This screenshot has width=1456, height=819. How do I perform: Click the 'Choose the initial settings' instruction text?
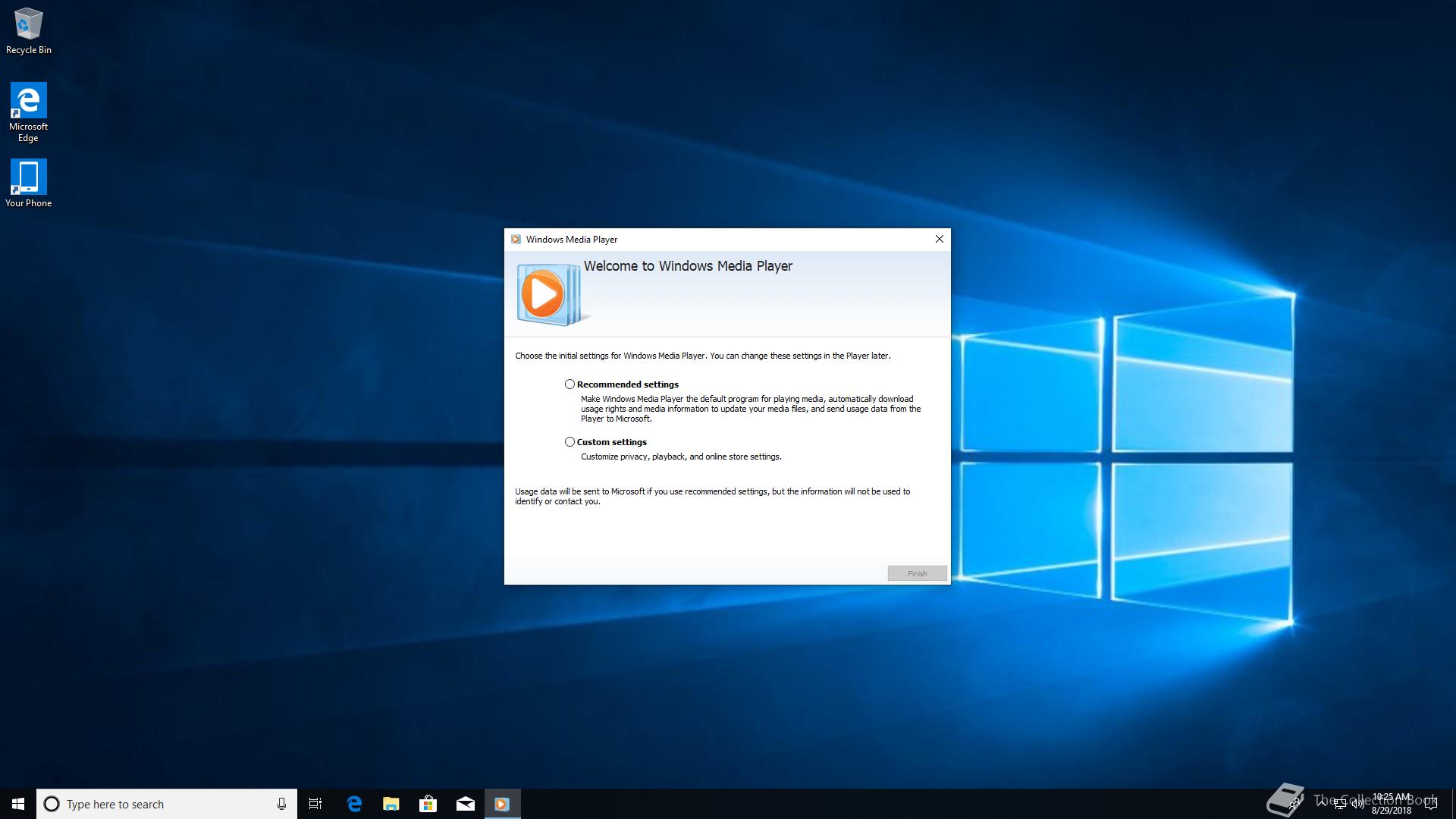click(x=703, y=356)
